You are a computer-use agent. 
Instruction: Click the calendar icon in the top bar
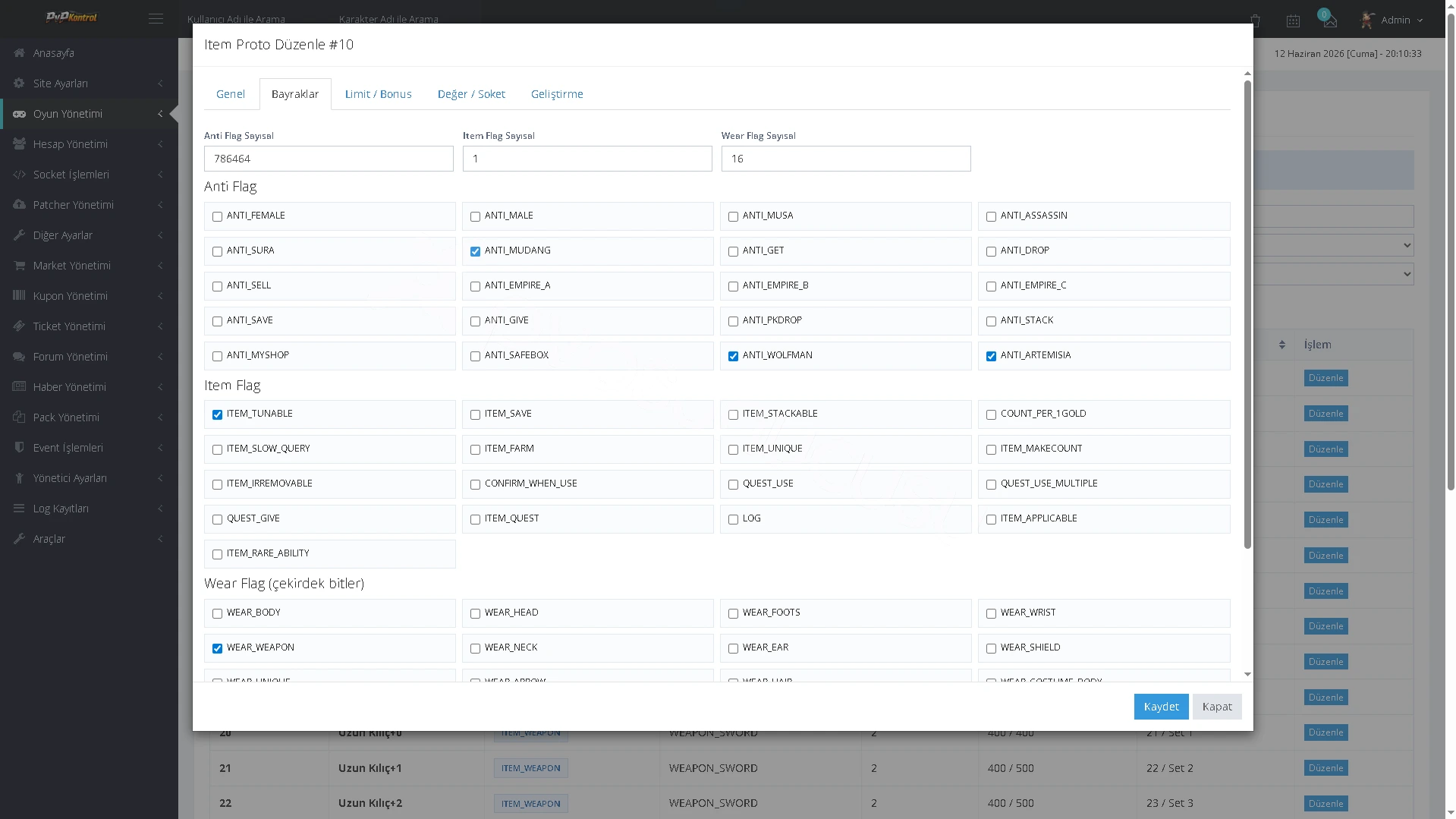tap(1293, 21)
